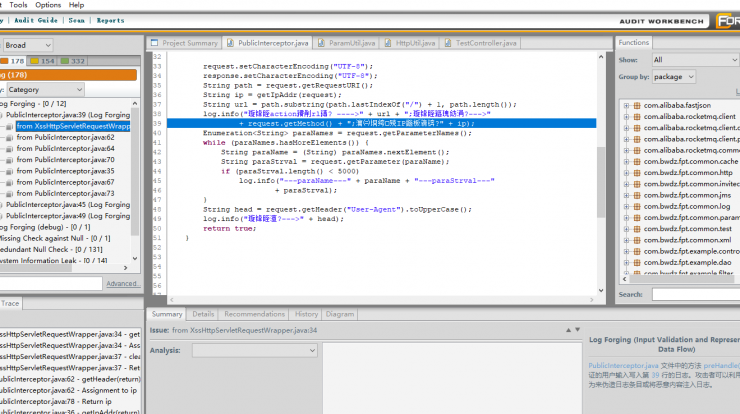Open the Analysis dropdown

pos(254,351)
